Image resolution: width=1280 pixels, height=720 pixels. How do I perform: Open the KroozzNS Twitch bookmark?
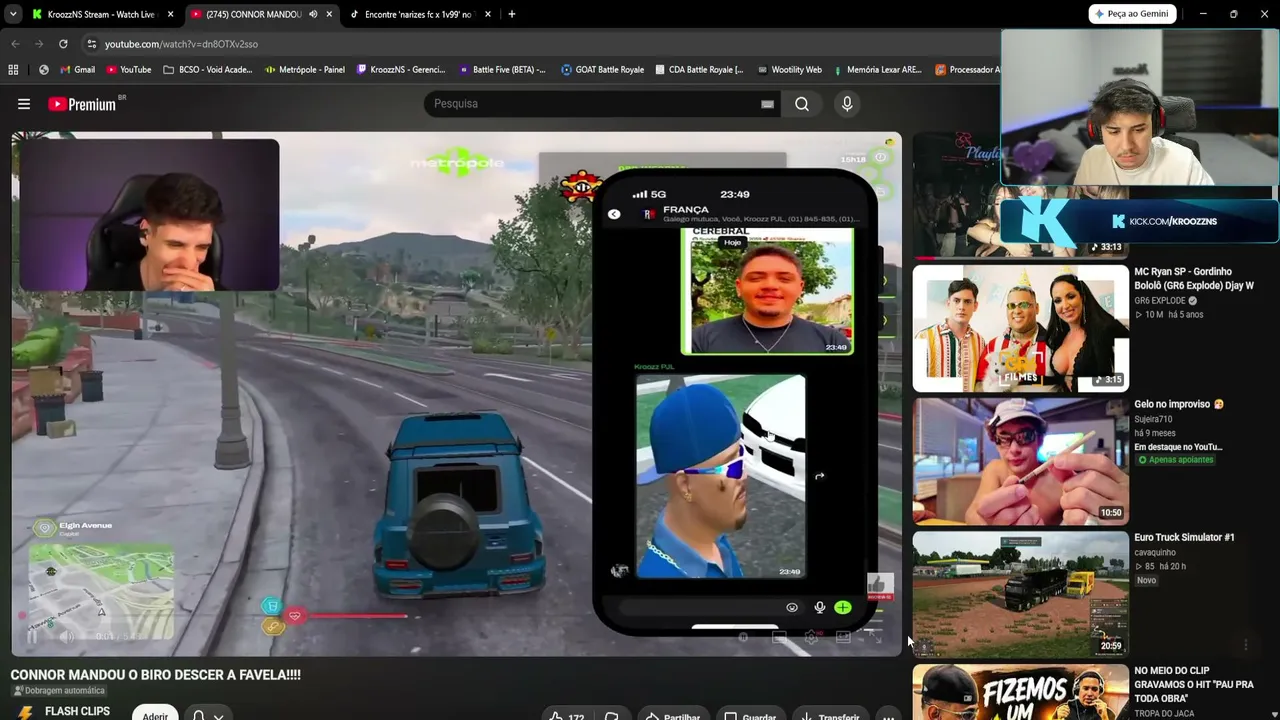tap(401, 70)
